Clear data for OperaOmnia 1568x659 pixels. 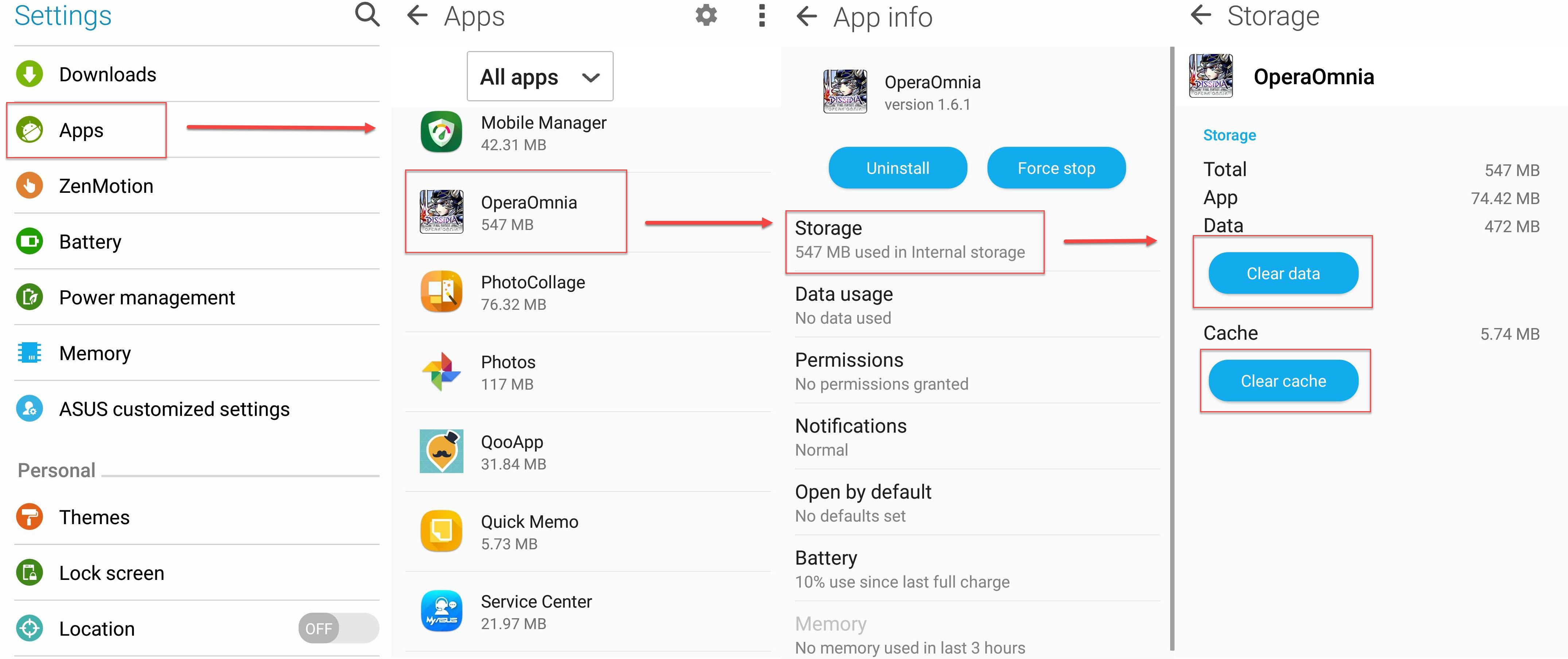coord(1283,273)
